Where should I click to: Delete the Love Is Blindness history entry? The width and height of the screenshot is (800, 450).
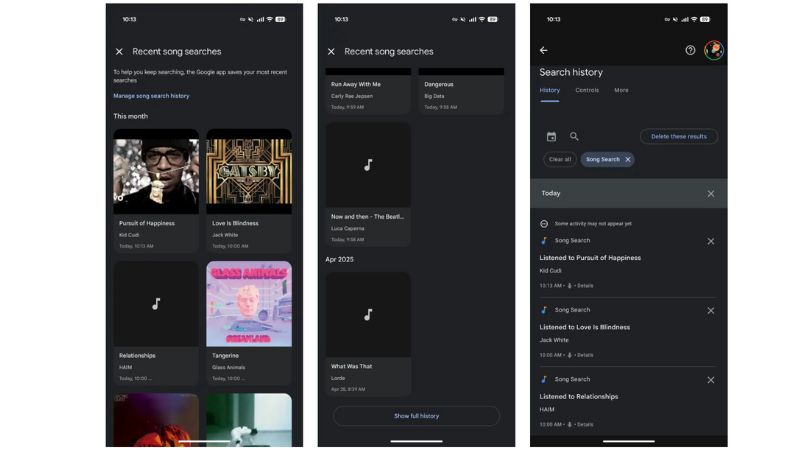(x=711, y=311)
